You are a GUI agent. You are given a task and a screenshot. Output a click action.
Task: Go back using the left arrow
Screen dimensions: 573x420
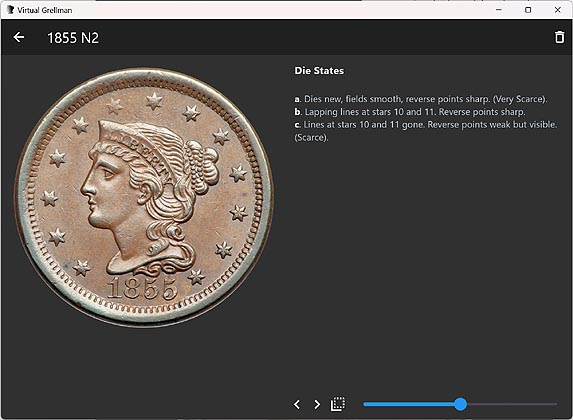coord(19,37)
